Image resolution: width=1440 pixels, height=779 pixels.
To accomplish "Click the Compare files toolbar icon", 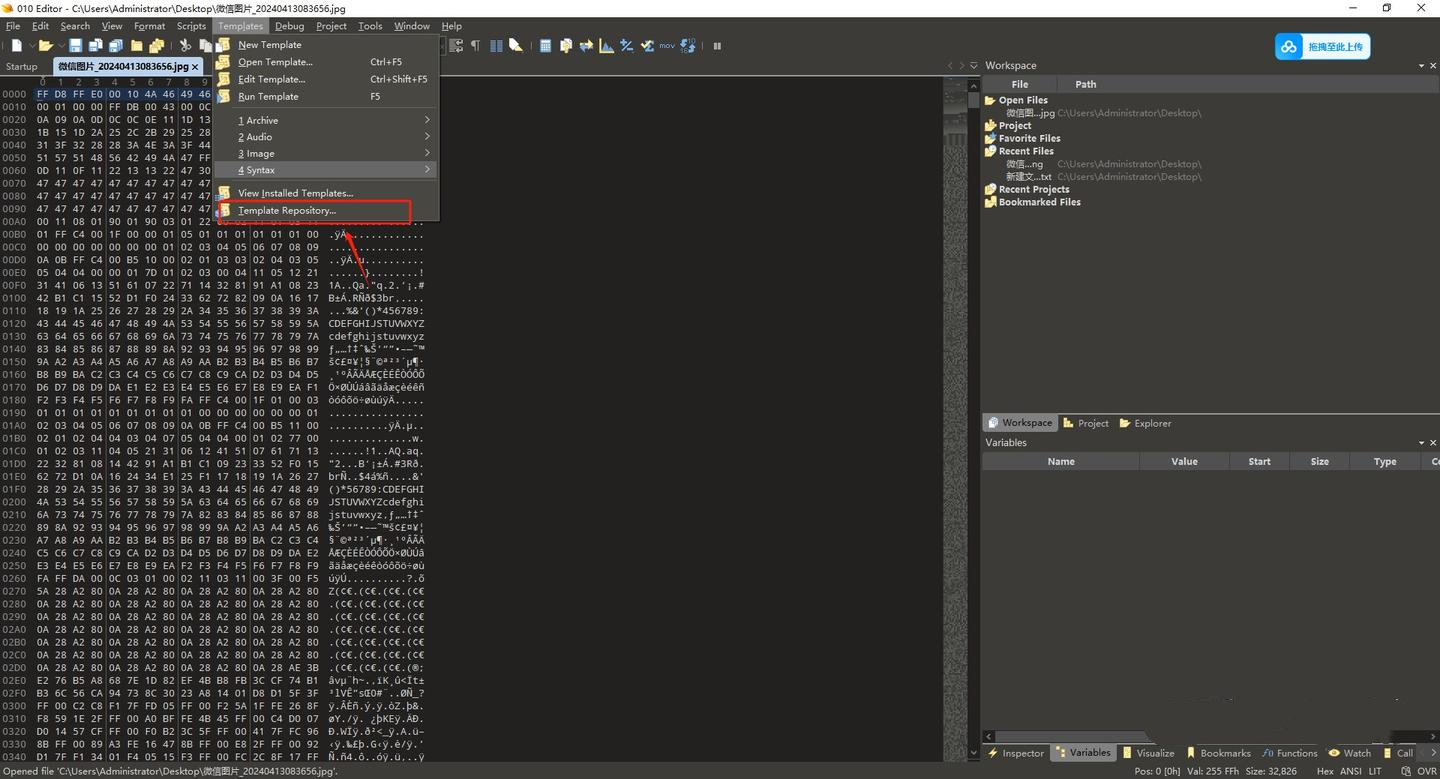I will 566,45.
